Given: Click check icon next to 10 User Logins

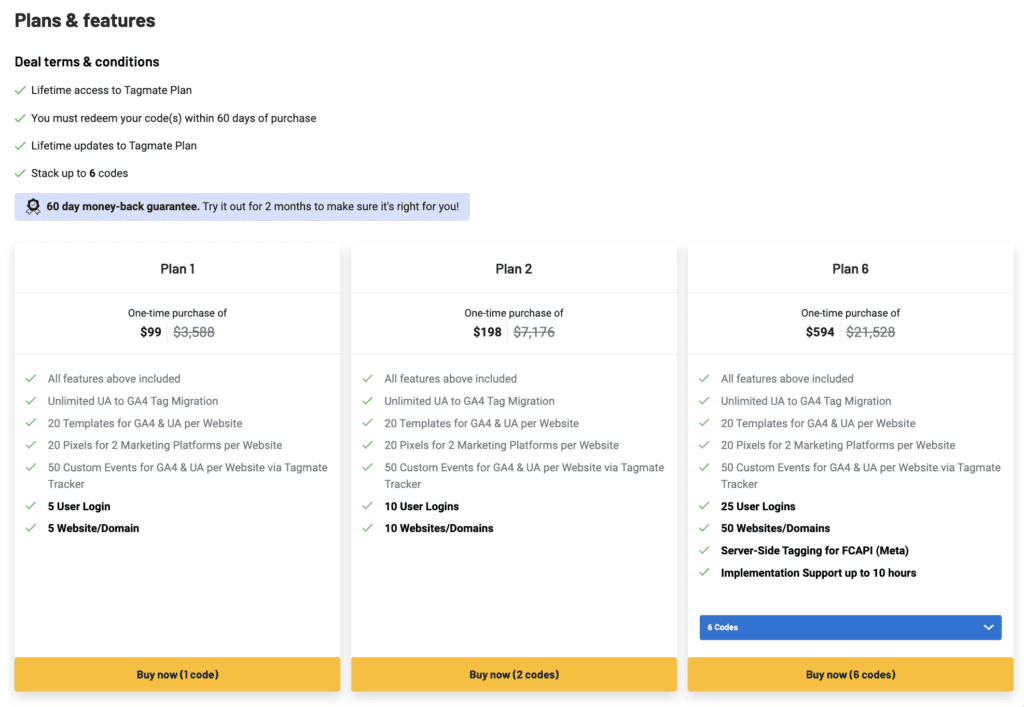Looking at the screenshot, I should pos(368,506).
